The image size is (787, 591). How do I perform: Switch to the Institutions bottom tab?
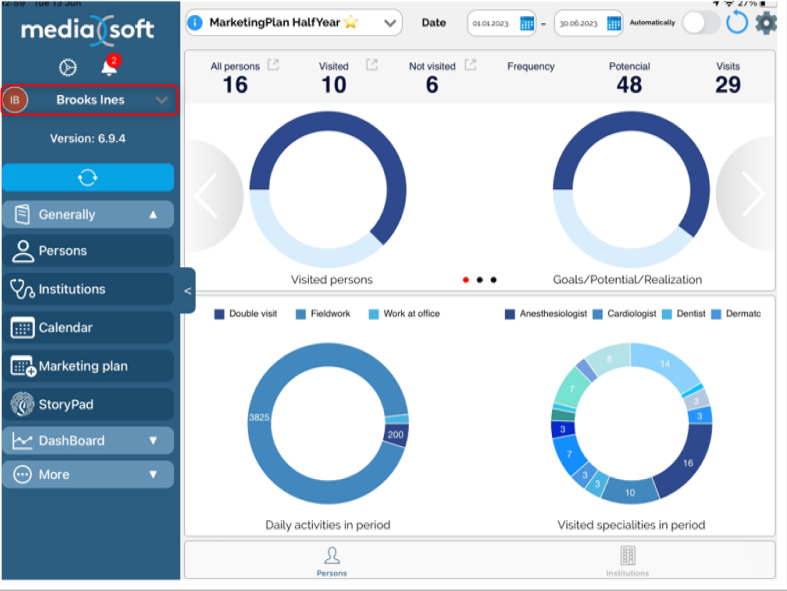point(627,560)
